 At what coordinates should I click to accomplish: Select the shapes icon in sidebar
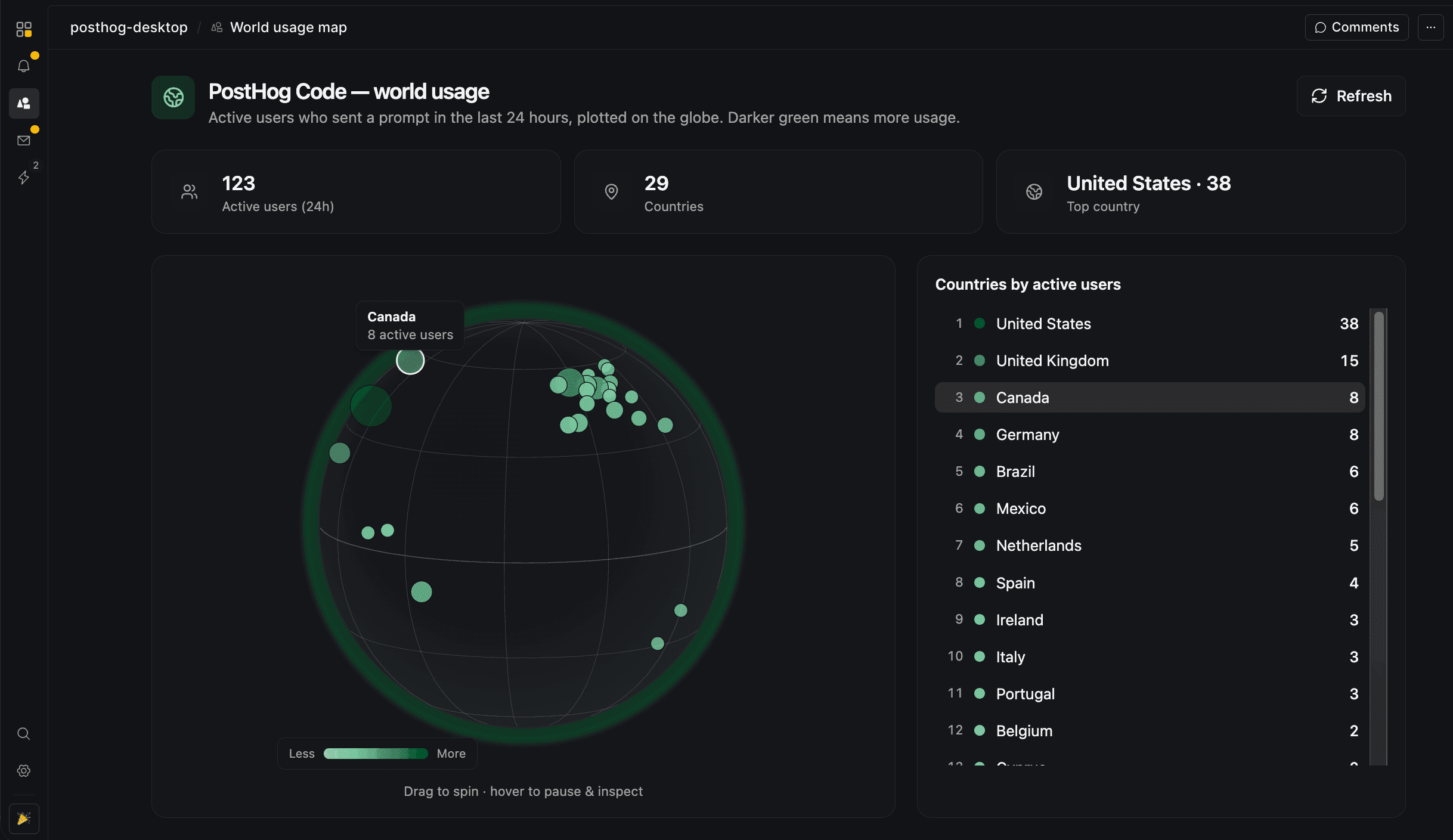pos(24,103)
